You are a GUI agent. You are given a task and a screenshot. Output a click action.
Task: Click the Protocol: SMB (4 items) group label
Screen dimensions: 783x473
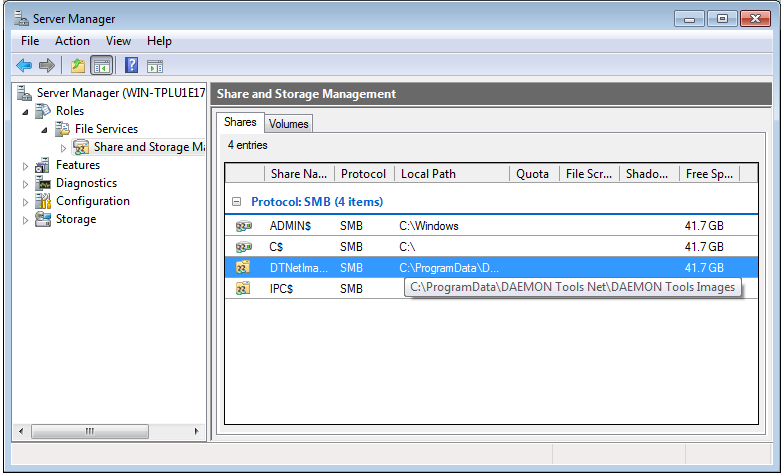(317, 202)
